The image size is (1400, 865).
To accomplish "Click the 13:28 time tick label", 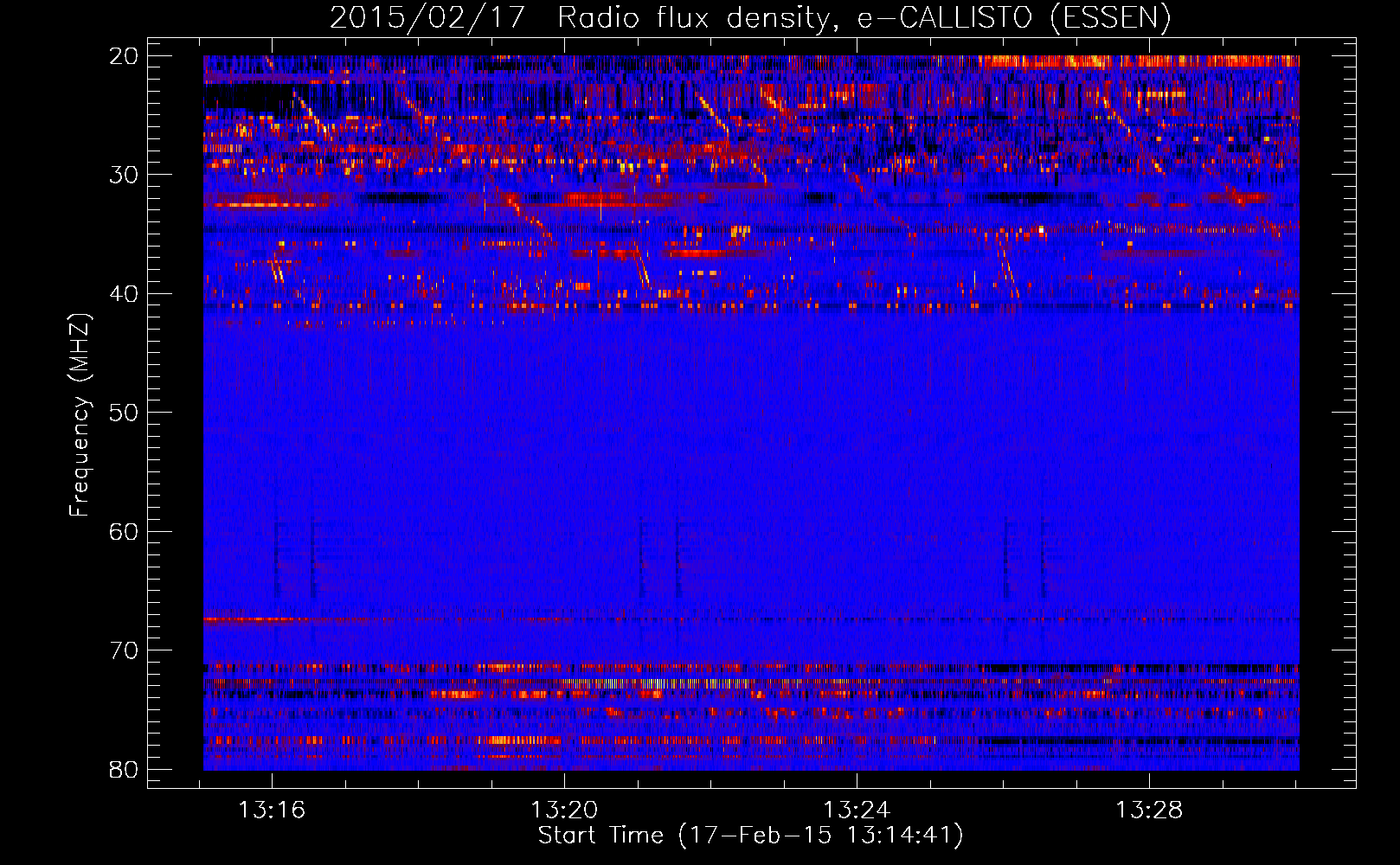I will (1148, 811).
